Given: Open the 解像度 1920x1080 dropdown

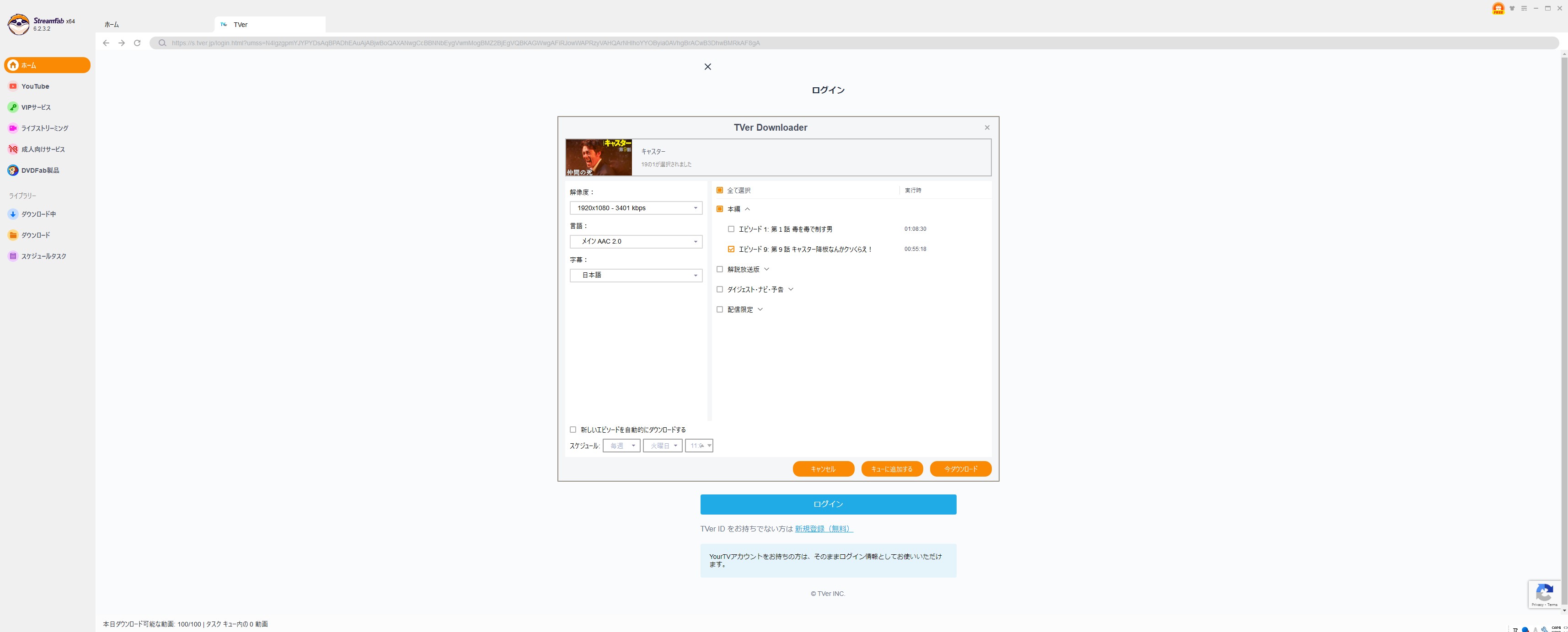Looking at the screenshot, I should point(636,208).
